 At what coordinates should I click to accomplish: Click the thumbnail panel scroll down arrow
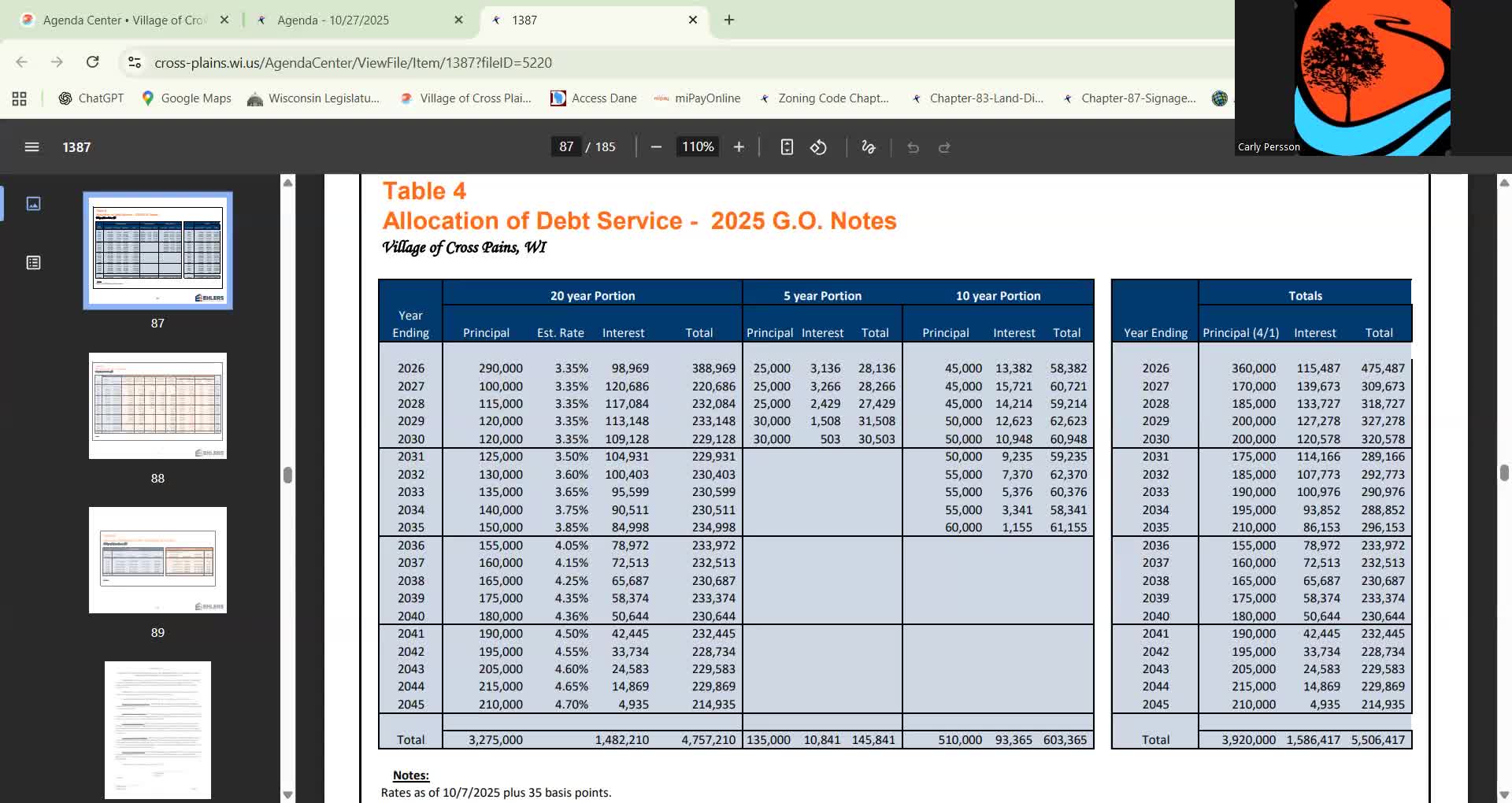(x=287, y=794)
